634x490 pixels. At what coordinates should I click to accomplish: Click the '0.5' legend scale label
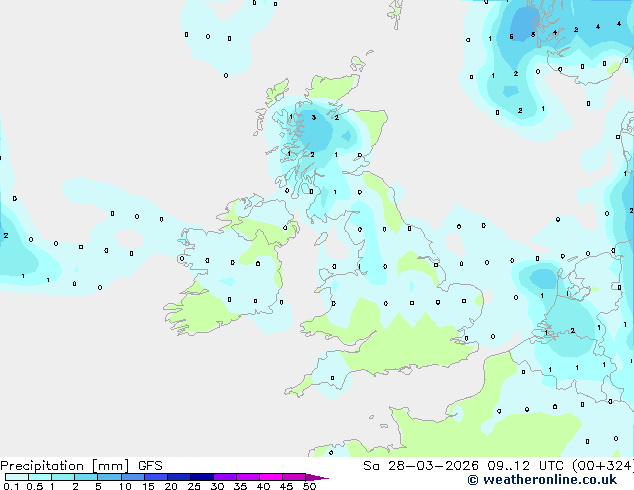(35, 486)
